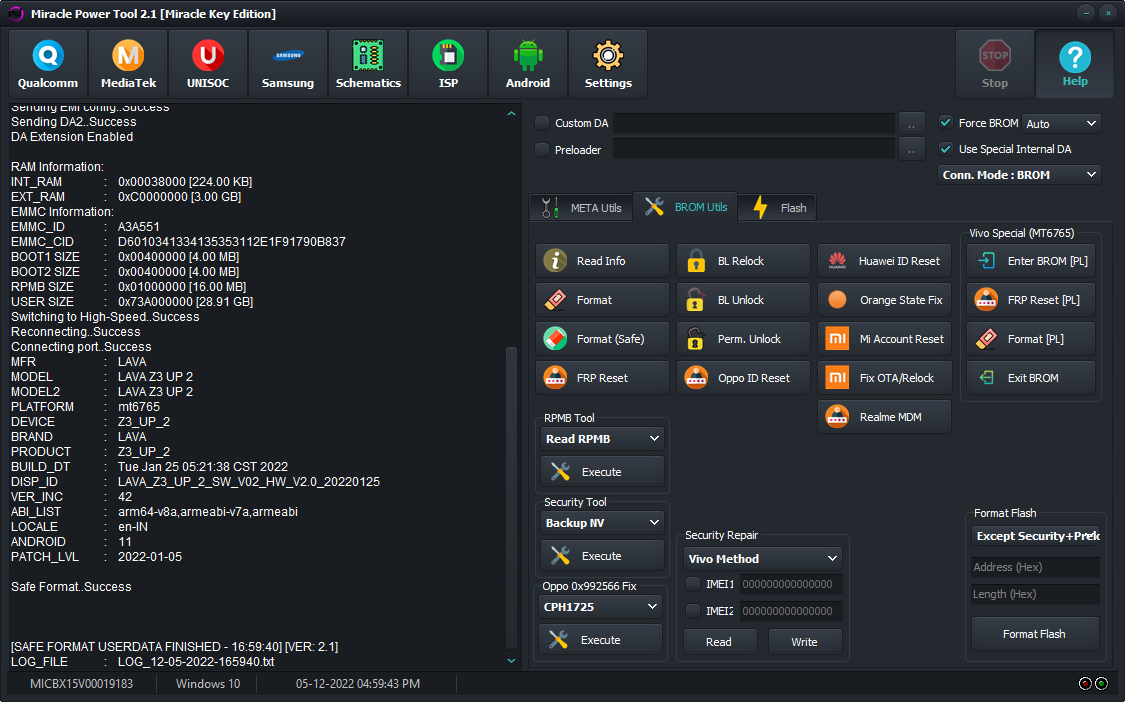Image resolution: width=1125 pixels, height=702 pixels.
Task: Execute the Security Tool action
Action: 602,556
